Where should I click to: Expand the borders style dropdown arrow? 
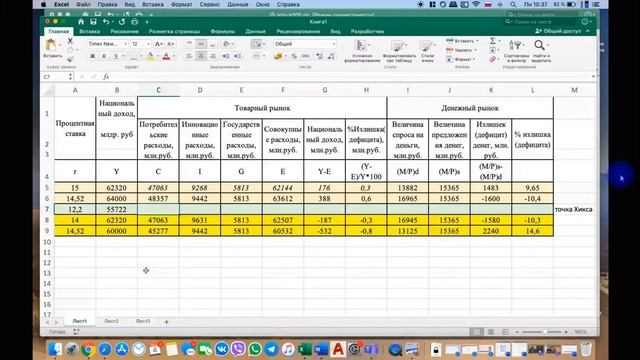click(x=141, y=56)
